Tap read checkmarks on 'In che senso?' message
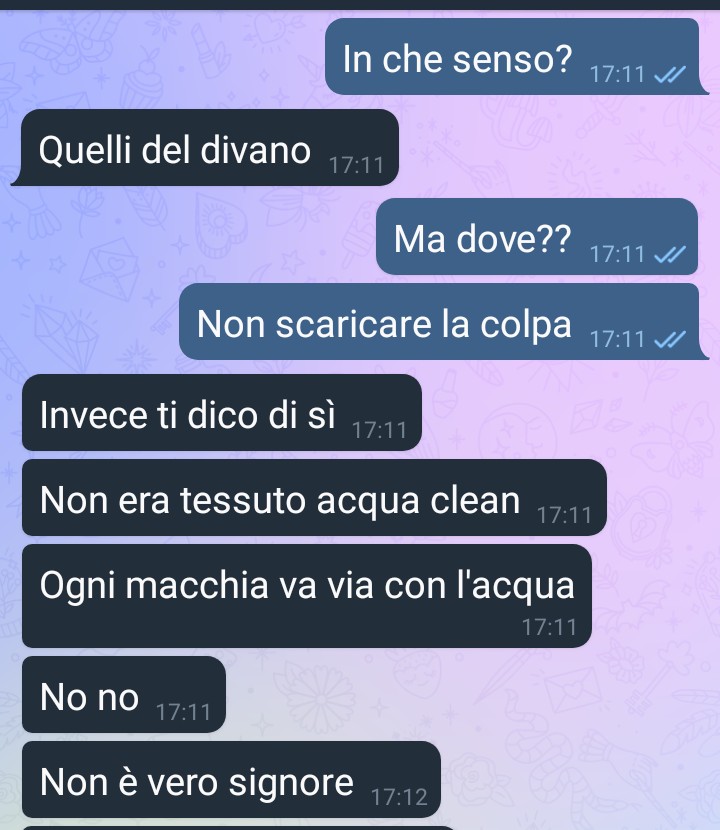 [x=670, y=75]
